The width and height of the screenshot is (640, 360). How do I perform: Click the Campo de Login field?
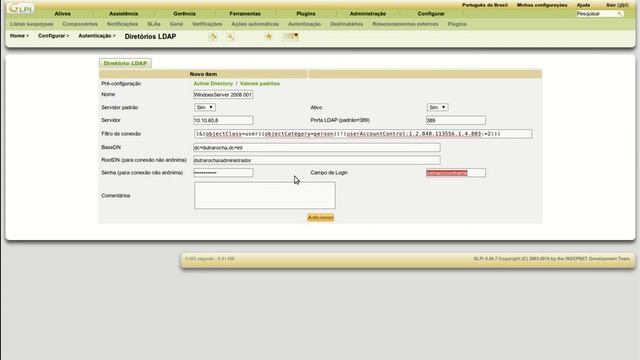click(x=456, y=173)
